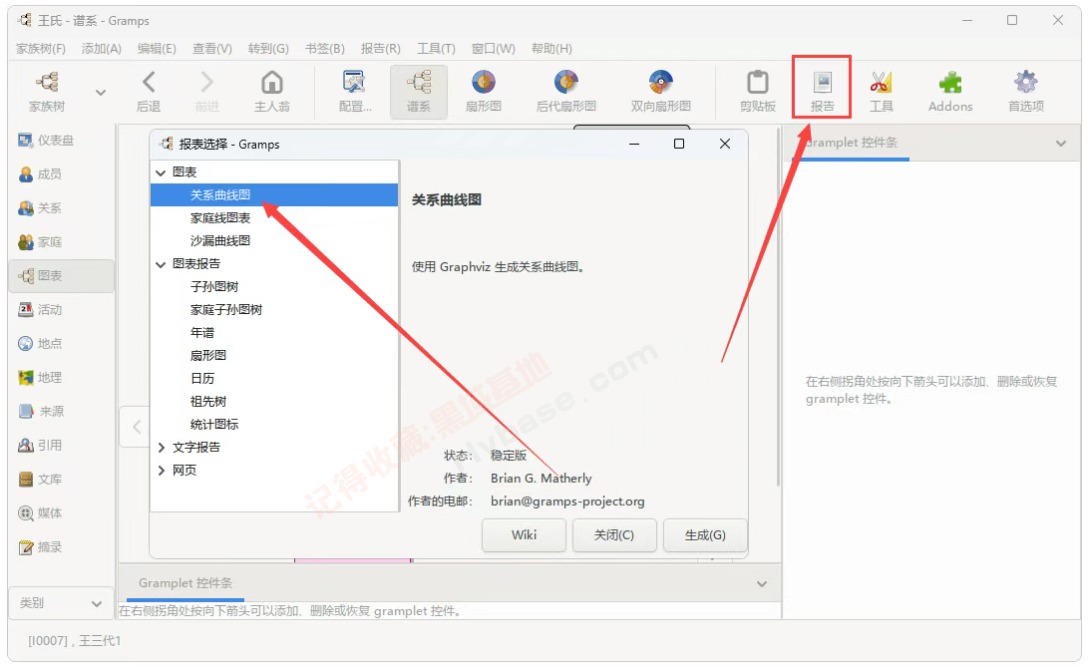Switch to the 扇形图 fan chart
Screen dimensions: 1088x669
click(x=484, y=91)
